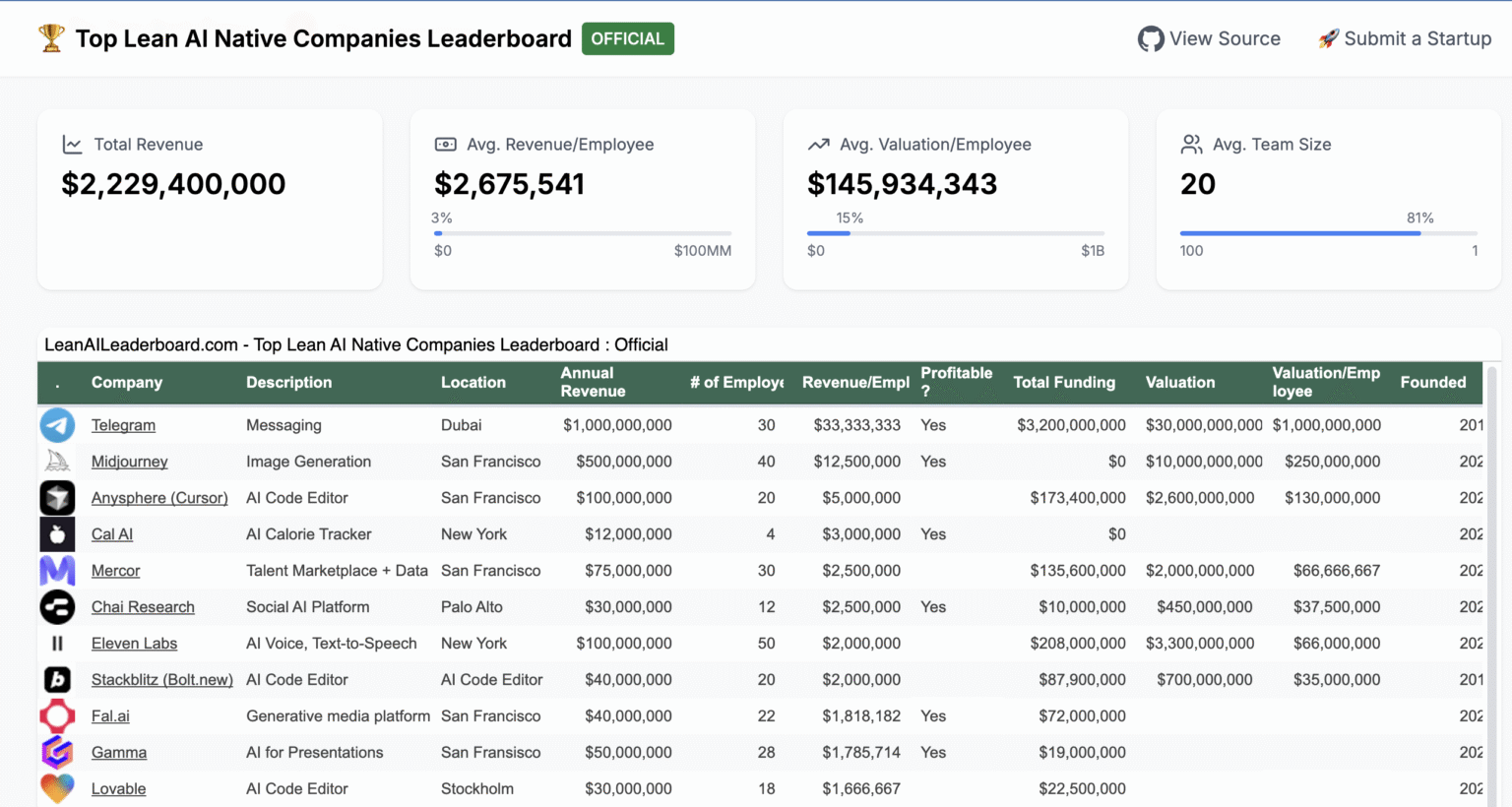Click the table's vertical scrollbar

click(x=1493, y=586)
